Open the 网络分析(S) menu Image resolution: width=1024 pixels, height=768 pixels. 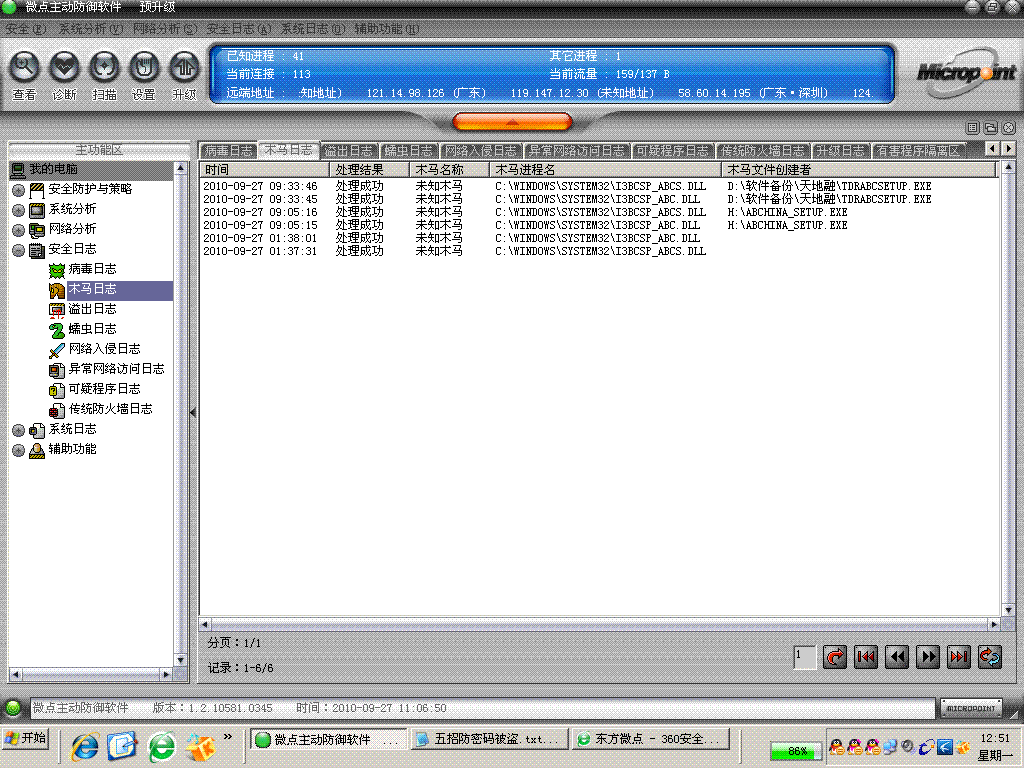pyautogui.click(x=164, y=29)
